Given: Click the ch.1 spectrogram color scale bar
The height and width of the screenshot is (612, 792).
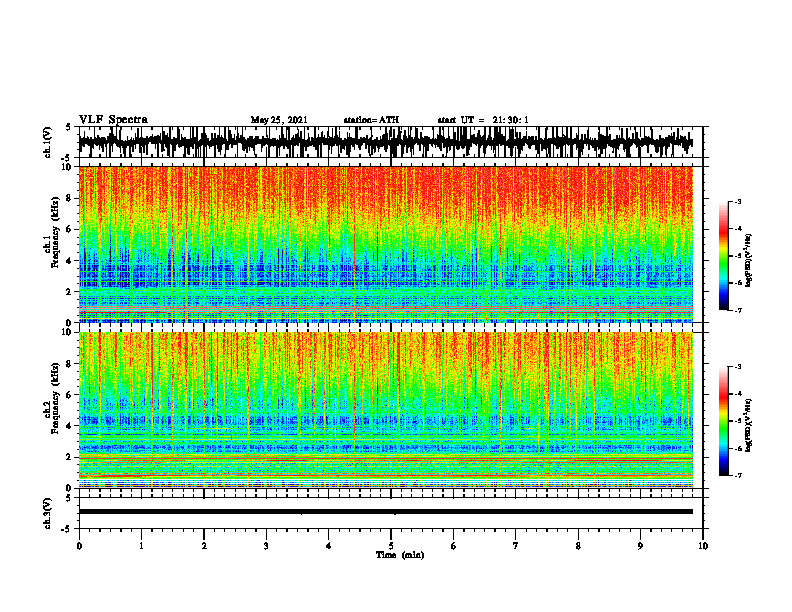Looking at the screenshot, I should [x=724, y=256].
